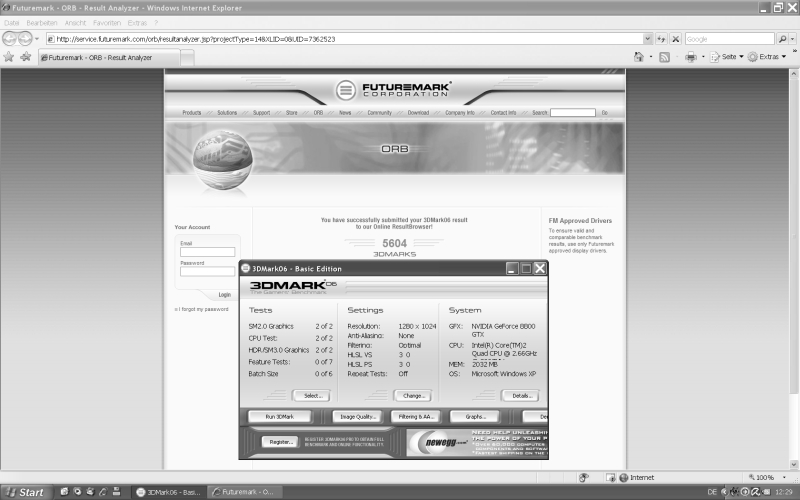This screenshot has height=500, width=800.
Task: Expand the Home button dropdown arrow
Action: coord(651,57)
